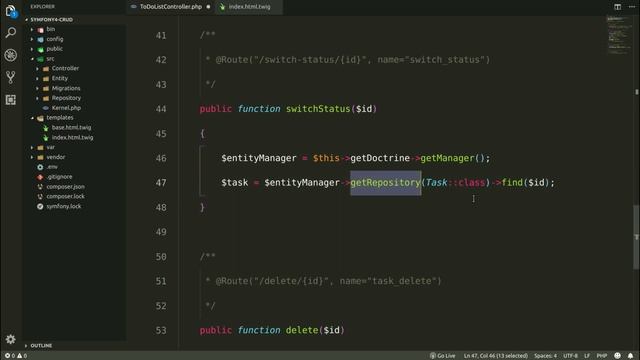640x360 pixels.
Task: Change PHP language mode
Action: [602, 356]
